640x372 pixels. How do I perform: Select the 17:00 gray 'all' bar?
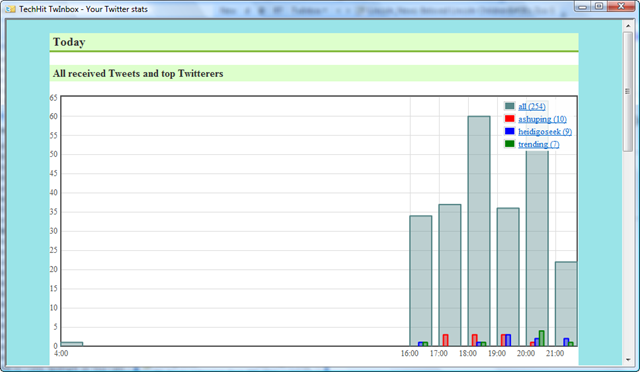tap(450, 275)
